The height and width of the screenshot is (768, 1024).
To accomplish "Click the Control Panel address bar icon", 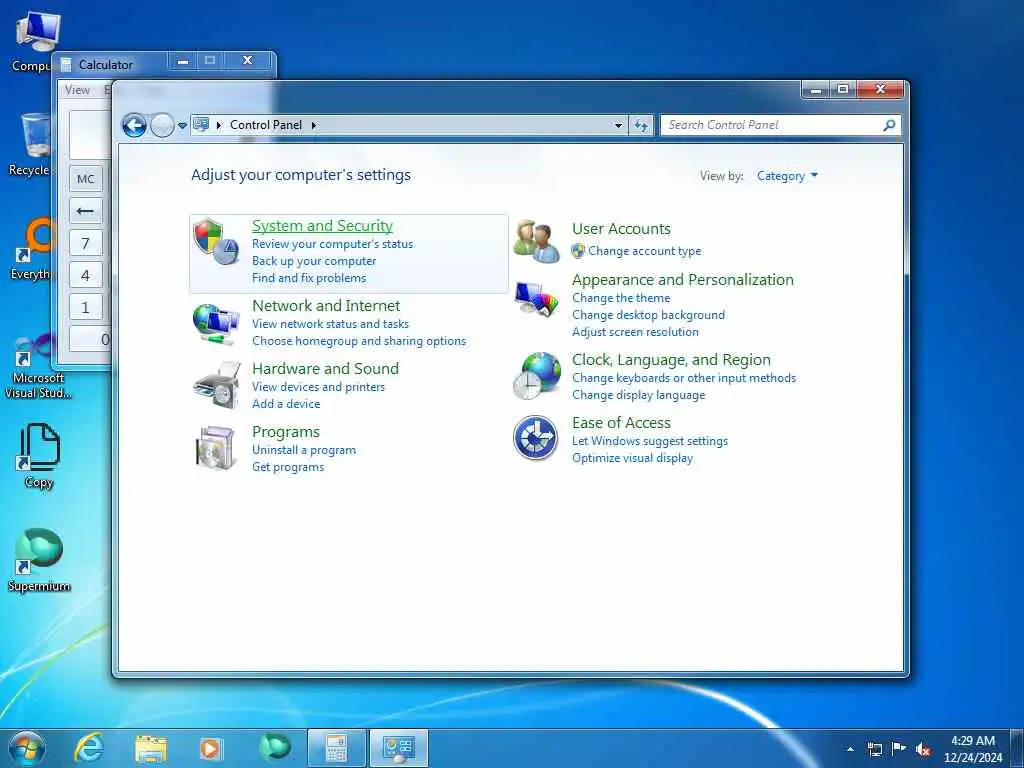I will click(x=201, y=124).
